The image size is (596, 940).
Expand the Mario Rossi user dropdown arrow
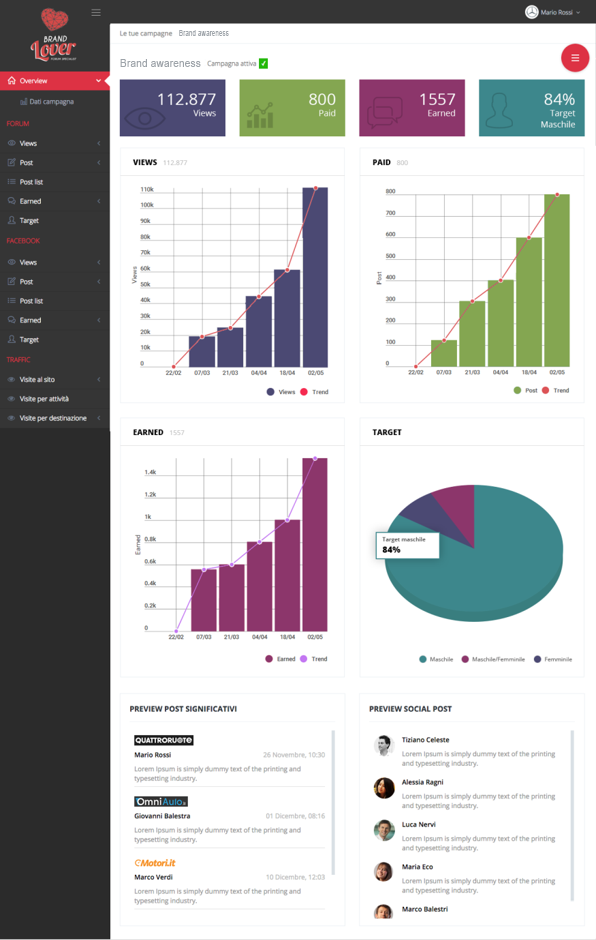578,13
